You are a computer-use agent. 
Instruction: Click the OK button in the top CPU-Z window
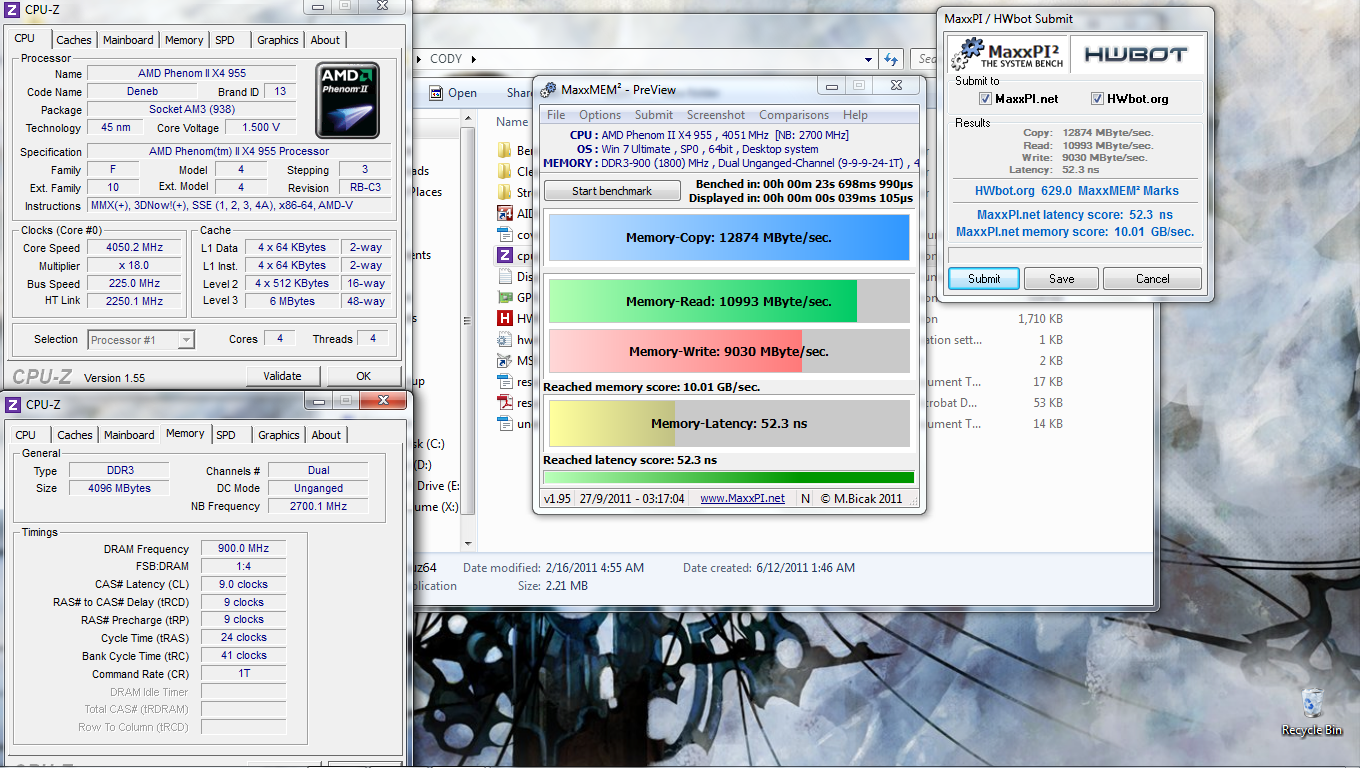click(364, 376)
